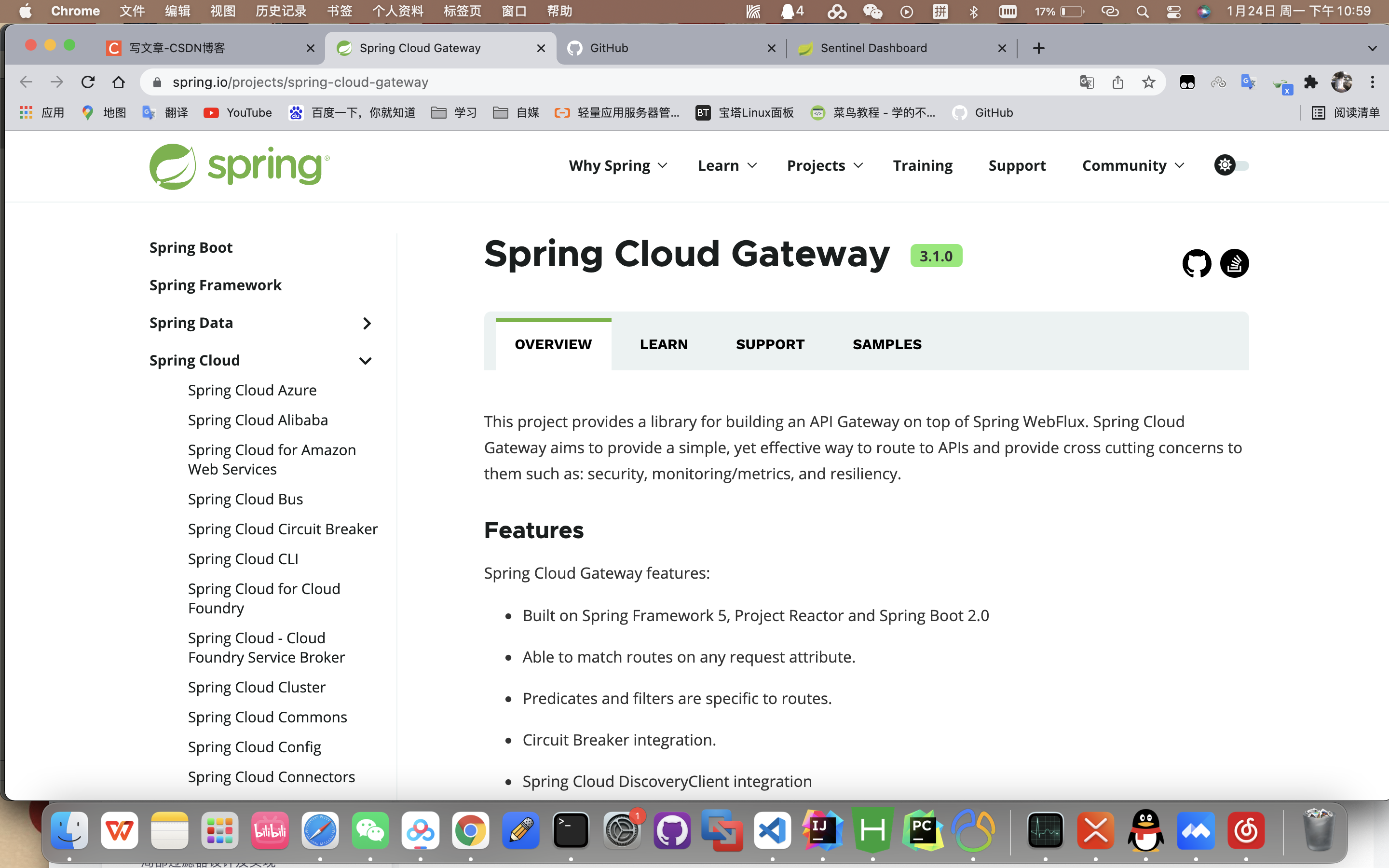Image resolution: width=1389 pixels, height=868 pixels.
Task: Open Visual Studio Code from the Dock
Action: 773,830
